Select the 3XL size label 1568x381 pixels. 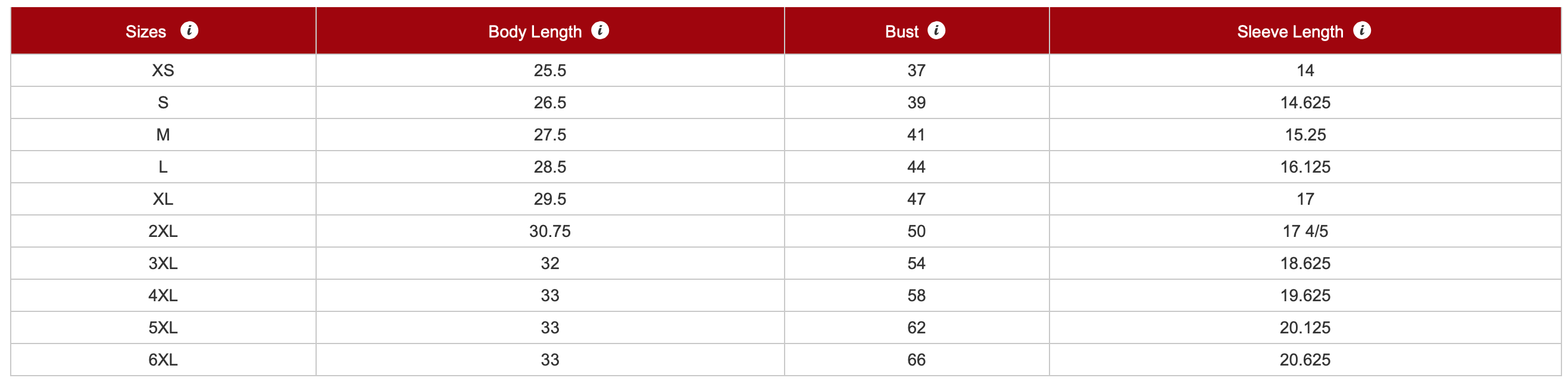[x=163, y=264]
